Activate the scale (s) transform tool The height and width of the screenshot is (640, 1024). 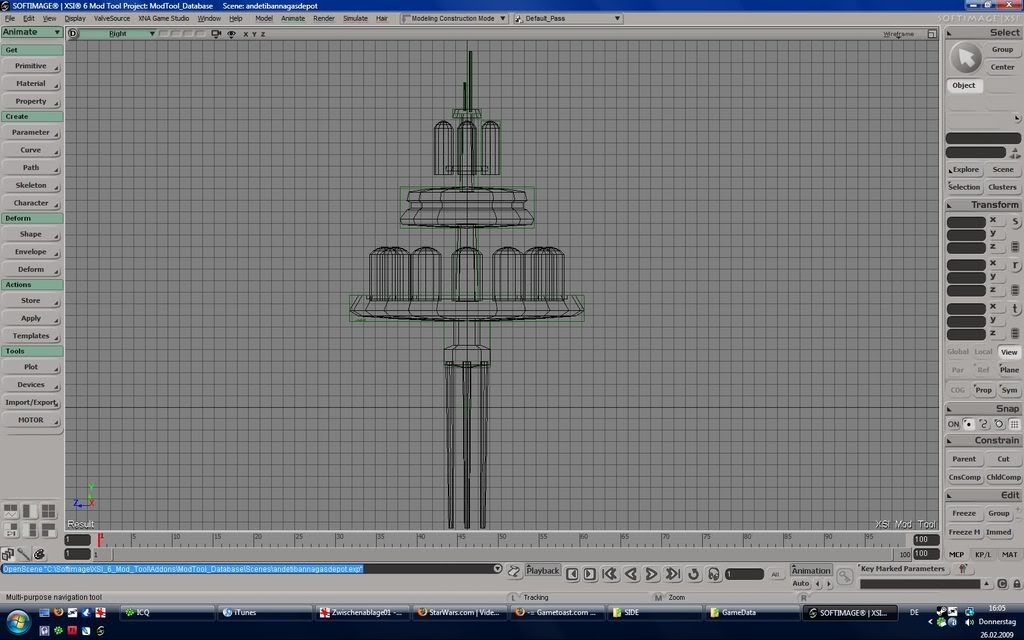pyautogui.click(x=1016, y=222)
